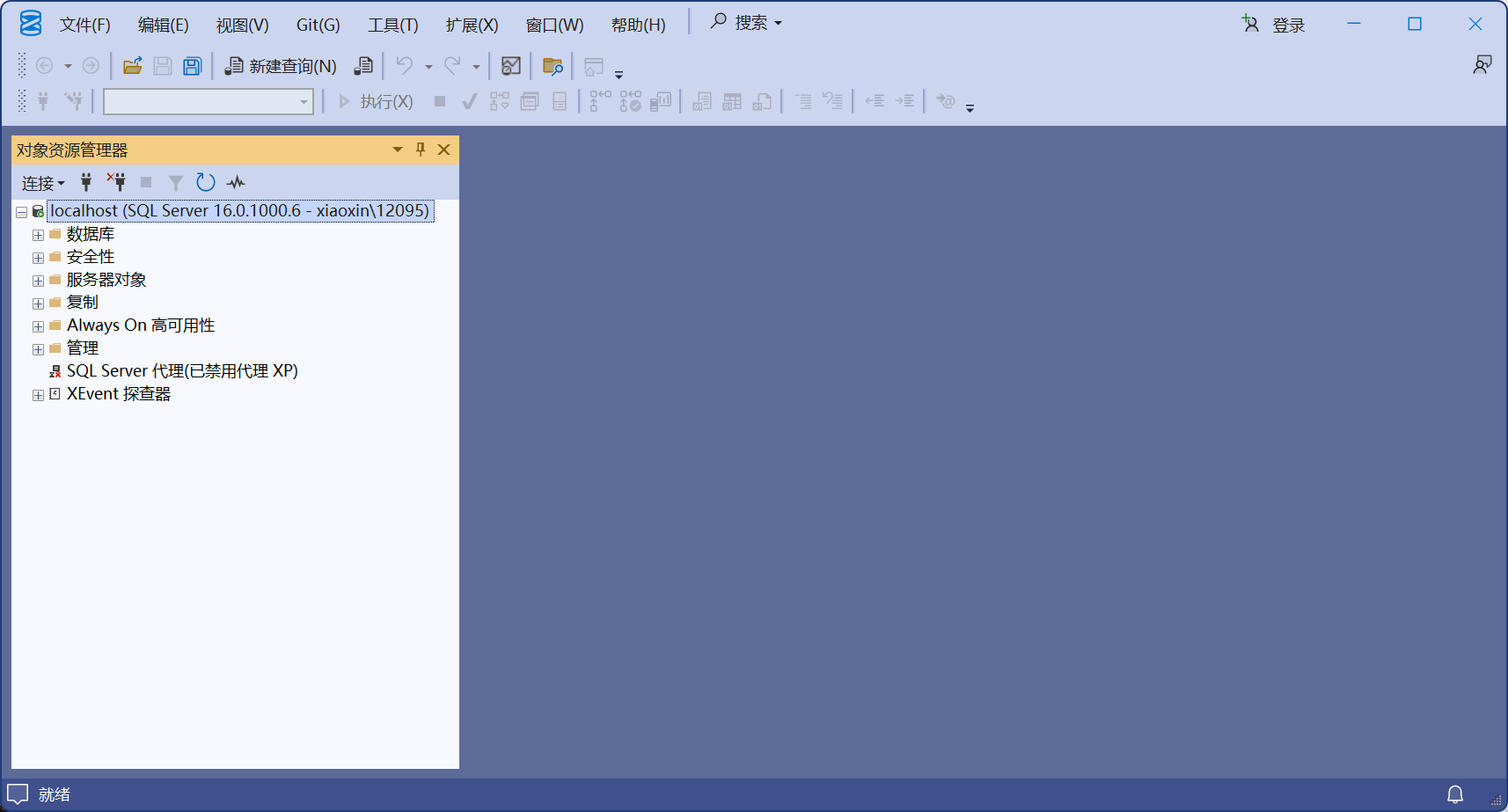Viewport: 1508px width, 812px height.
Task: Click the 搜索 search box
Action: coord(747,23)
